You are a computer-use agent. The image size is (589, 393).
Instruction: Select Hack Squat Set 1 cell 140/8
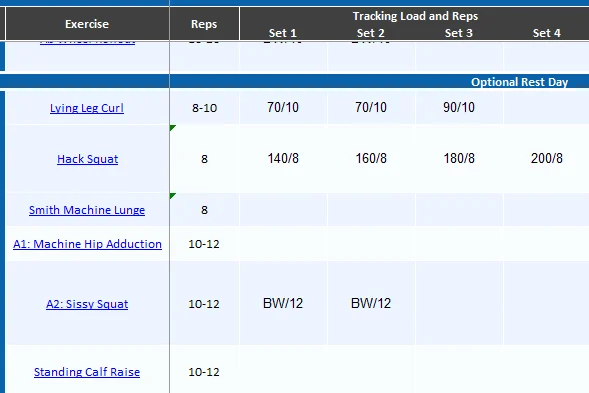[283, 159]
